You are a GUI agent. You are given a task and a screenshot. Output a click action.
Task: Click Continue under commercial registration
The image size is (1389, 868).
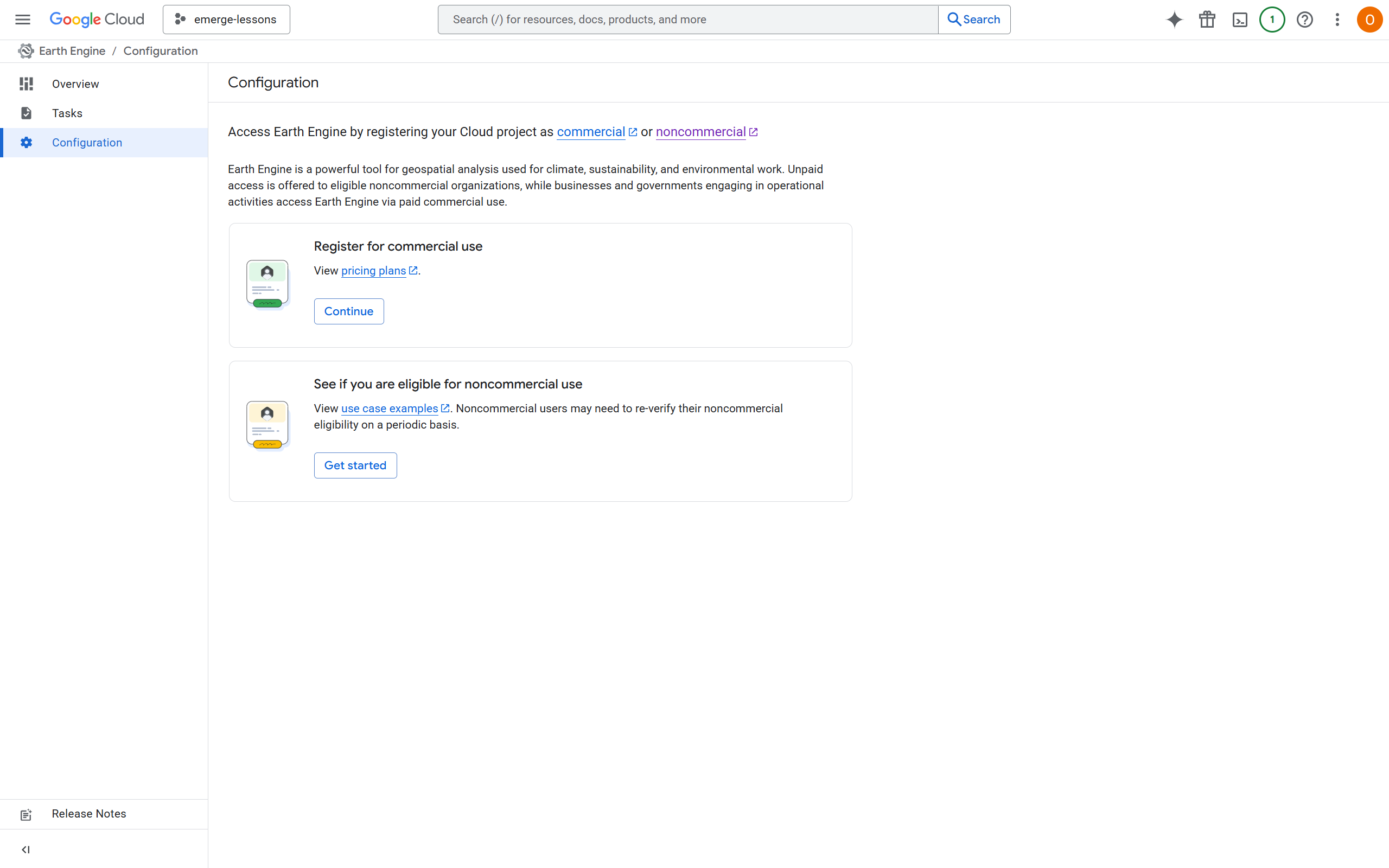tap(348, 311)
